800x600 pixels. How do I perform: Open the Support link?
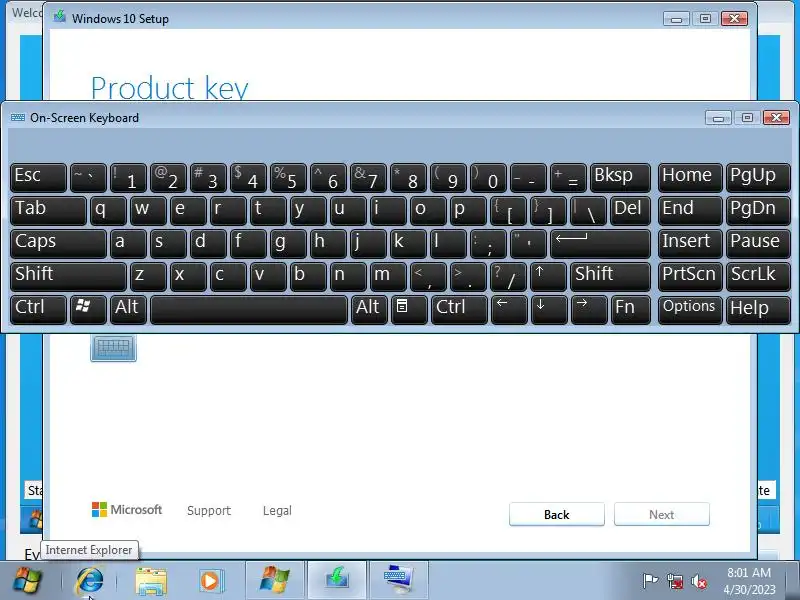[209, 511]
